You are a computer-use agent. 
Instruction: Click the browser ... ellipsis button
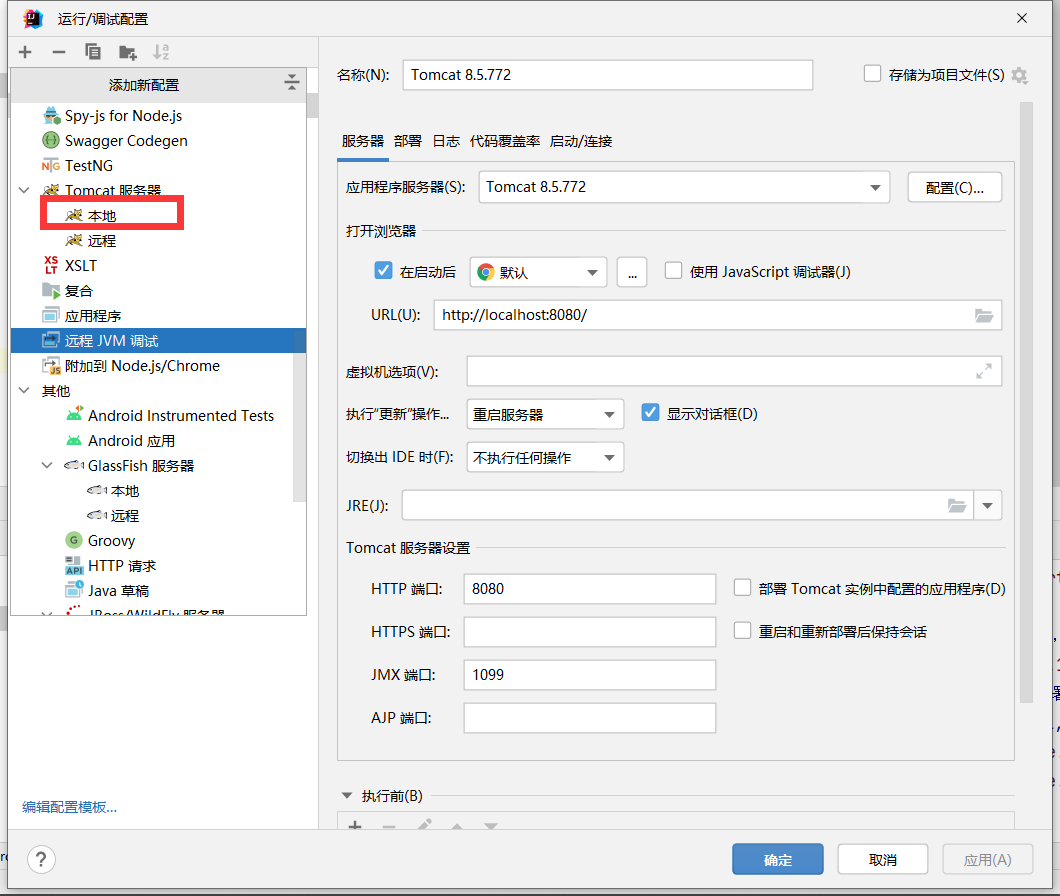(x=632, y=273)
